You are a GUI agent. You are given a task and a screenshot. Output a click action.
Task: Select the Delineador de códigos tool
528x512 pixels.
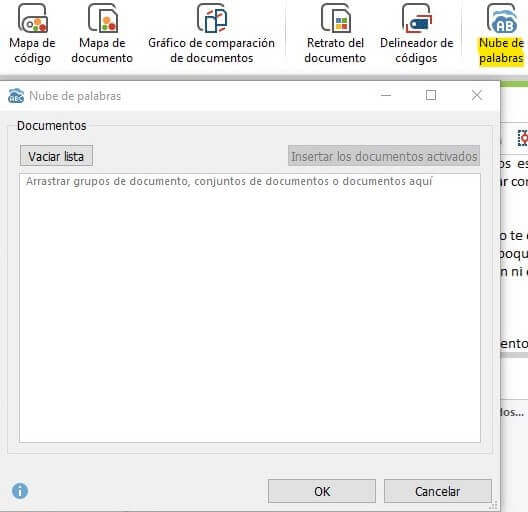[417, 34]
